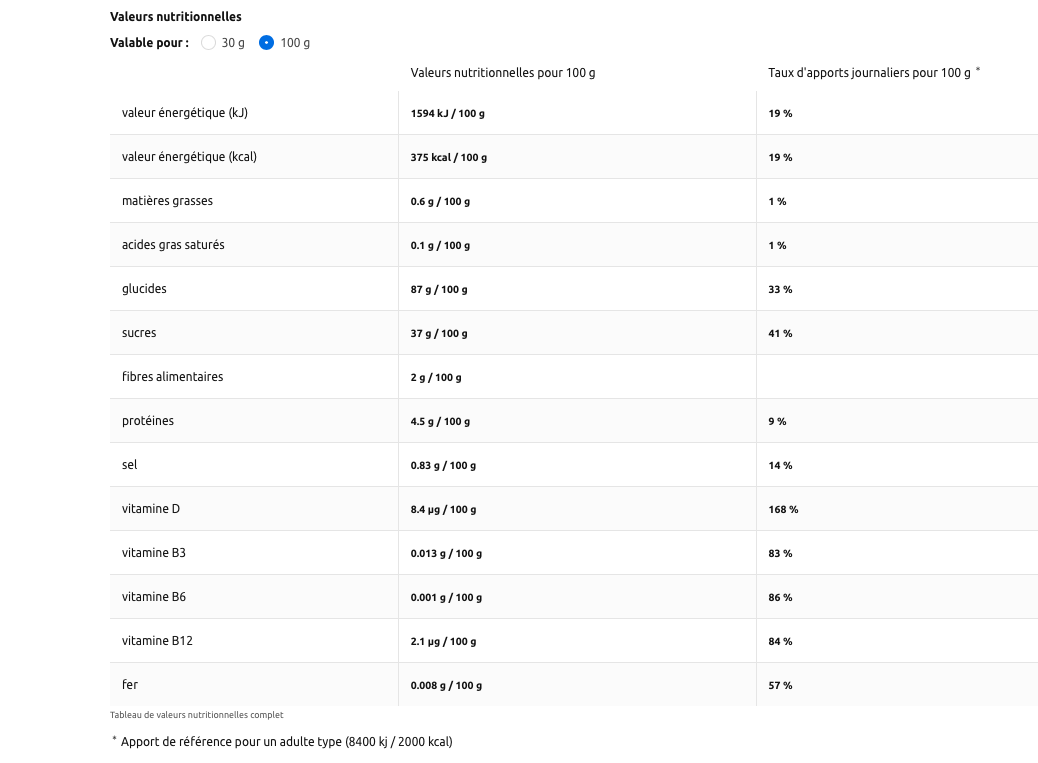Click the "vitamine B3" row label
The width and height of the screenshot is (1038, 763).
[153, 553]
